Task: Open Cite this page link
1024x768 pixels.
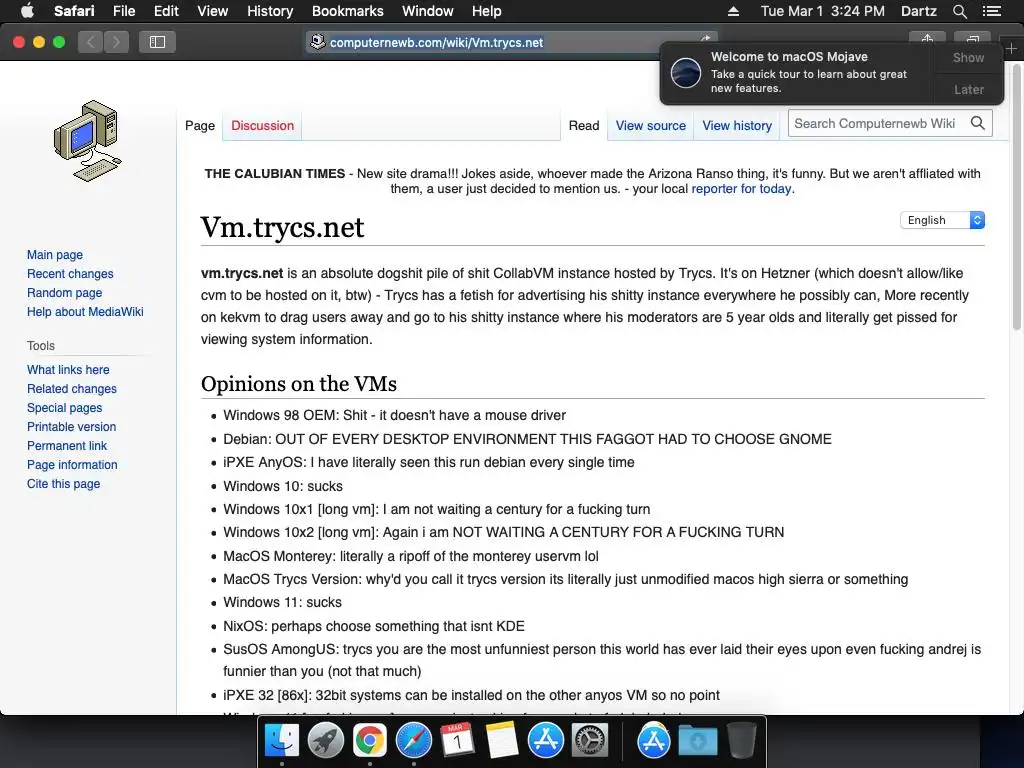Action: click(x=63, y=483)
